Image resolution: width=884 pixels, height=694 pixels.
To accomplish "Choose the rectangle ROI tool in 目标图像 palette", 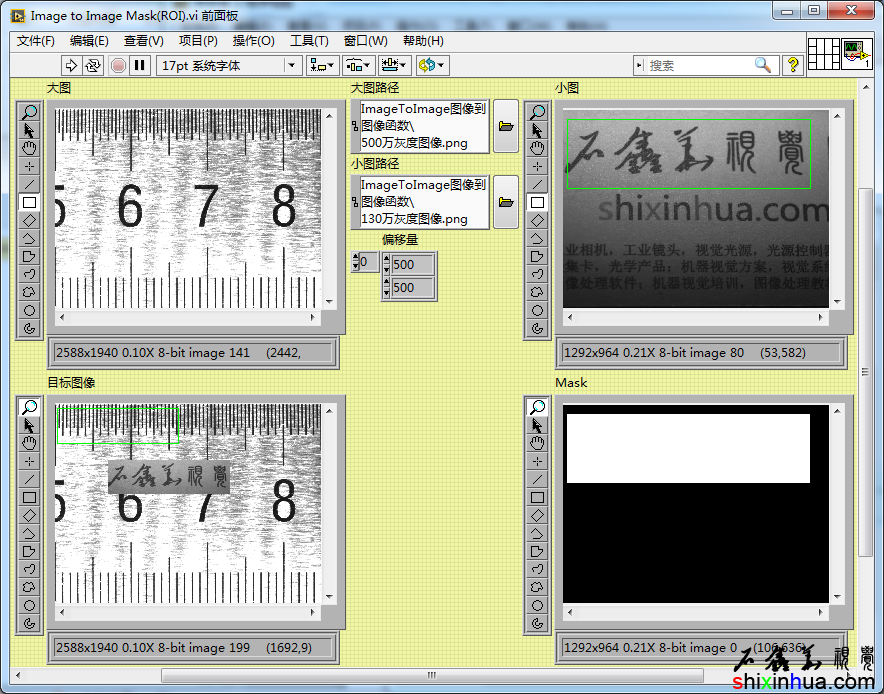I will [30, 497].
